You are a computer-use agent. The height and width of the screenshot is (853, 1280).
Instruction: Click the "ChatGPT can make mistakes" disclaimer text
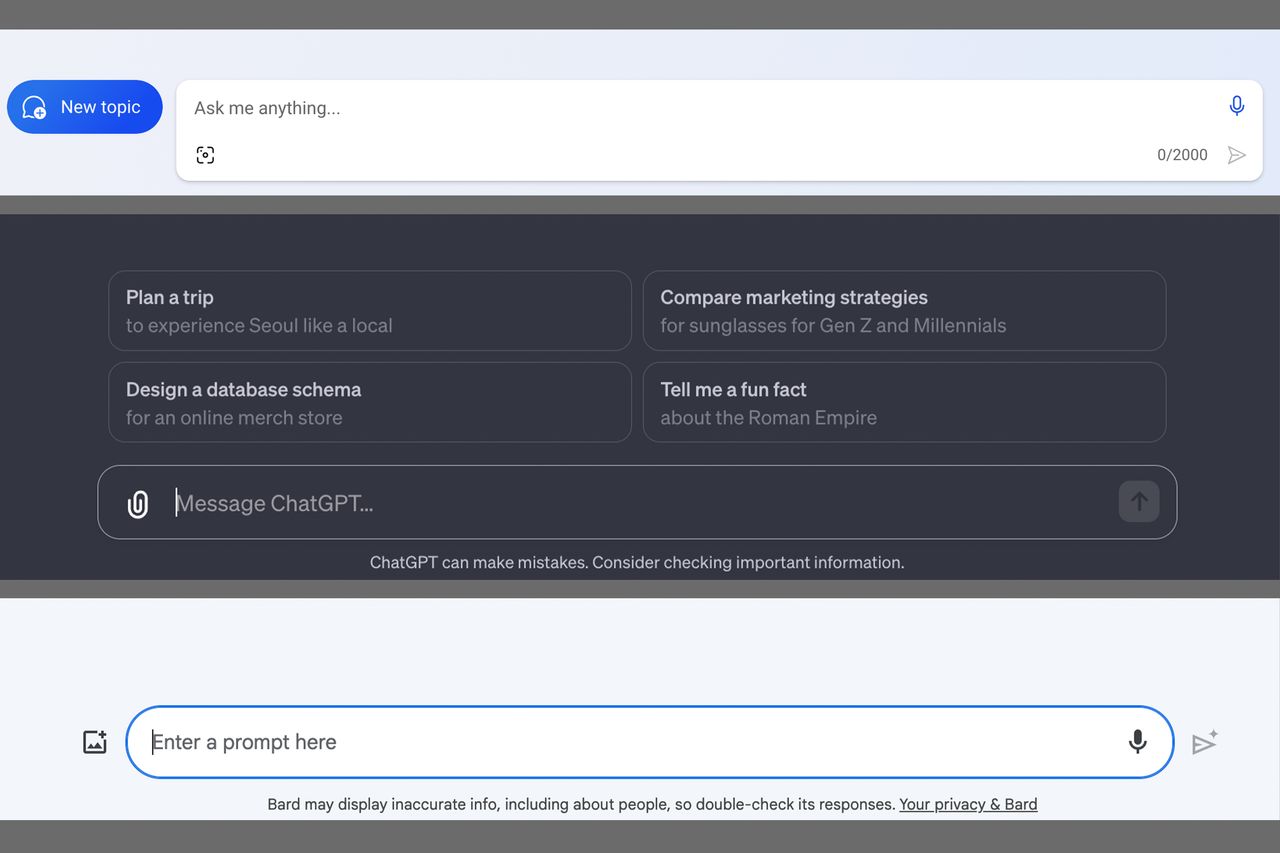(637, 562)
